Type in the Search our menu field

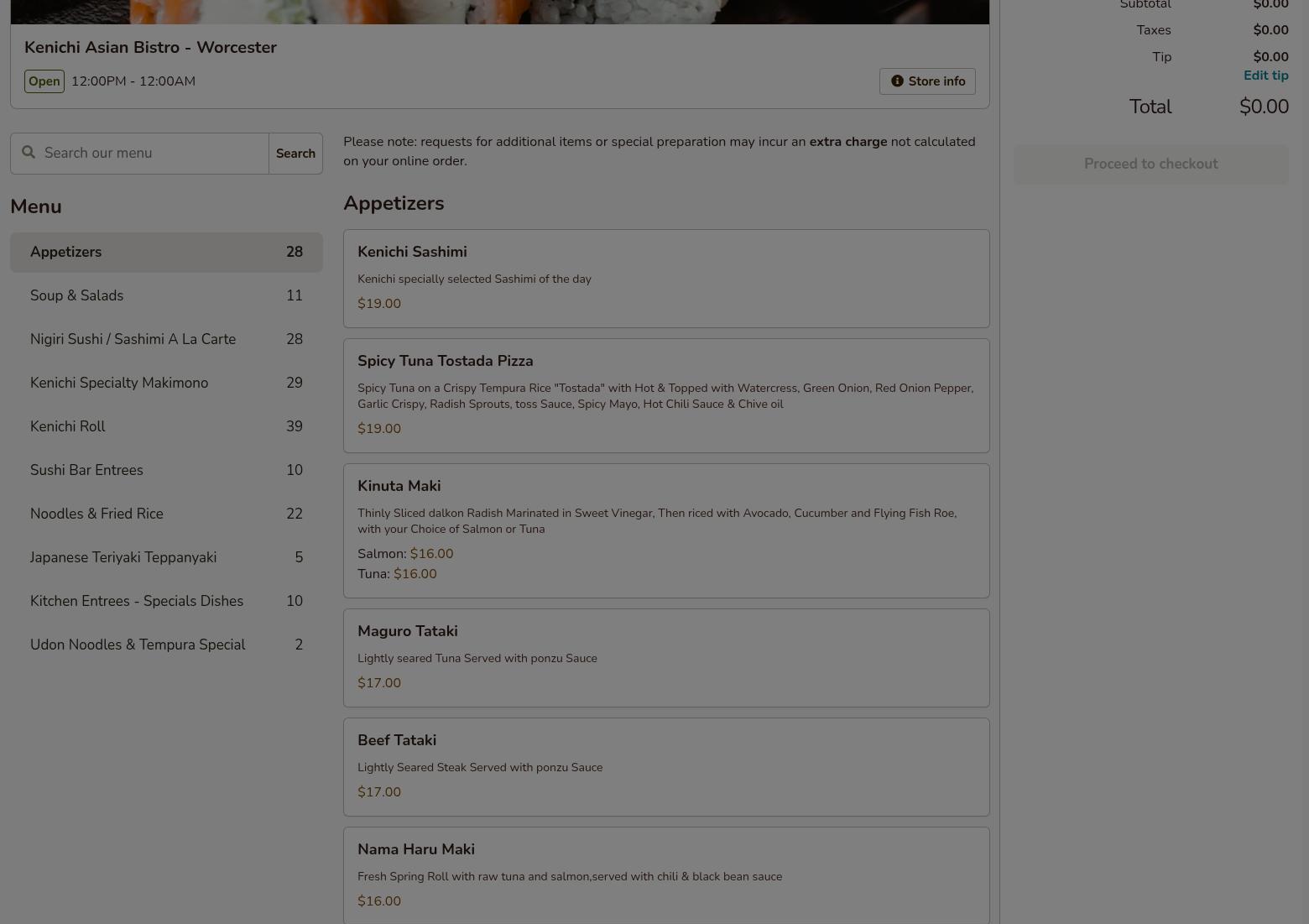click(x=153, y=154)
